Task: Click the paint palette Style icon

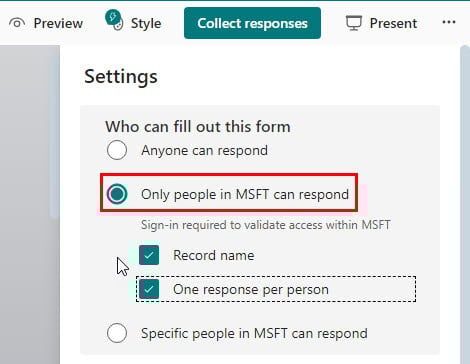Action: (x=114, y=20)
